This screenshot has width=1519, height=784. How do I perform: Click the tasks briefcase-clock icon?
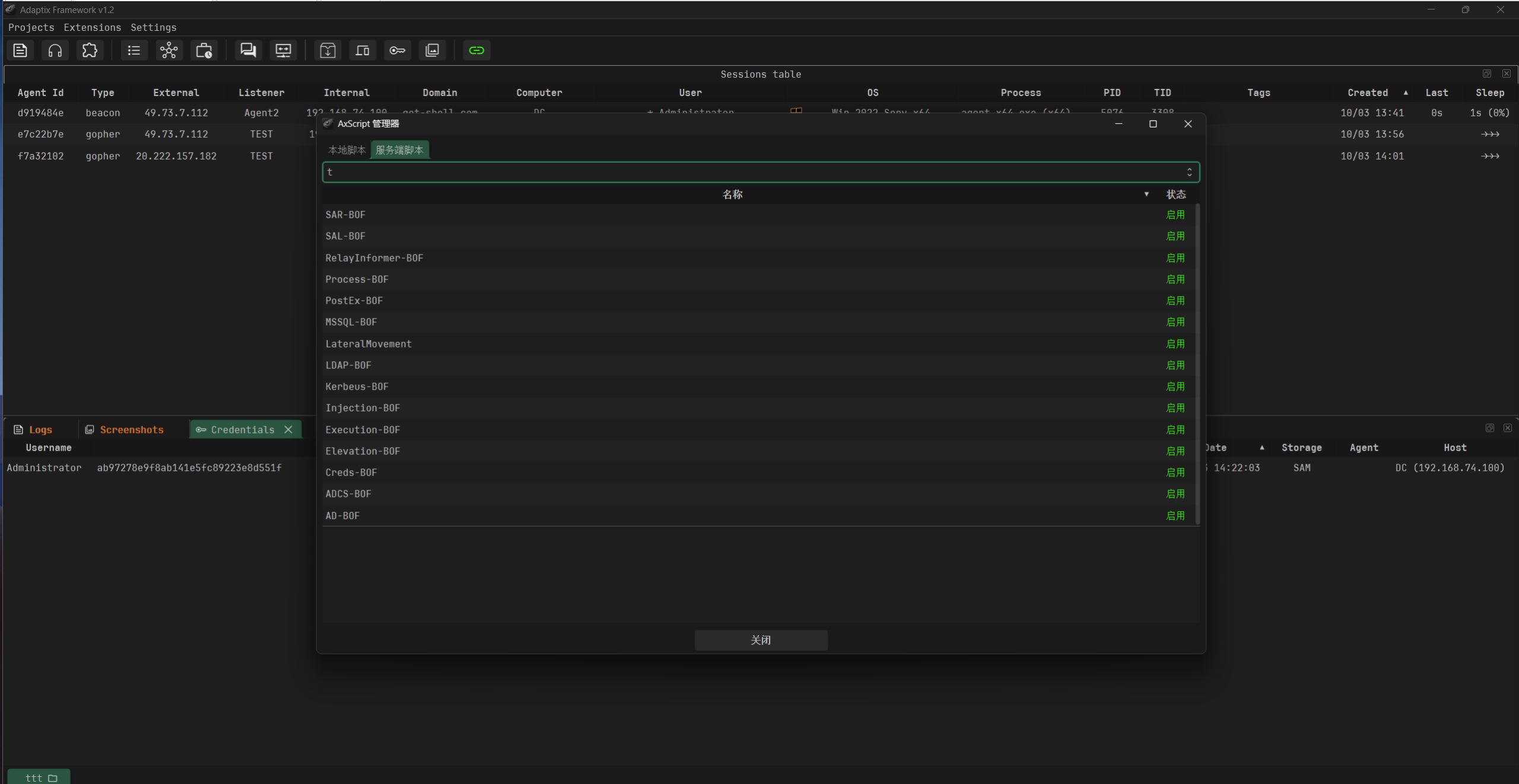pyautogui.click(x=204, y=50)
